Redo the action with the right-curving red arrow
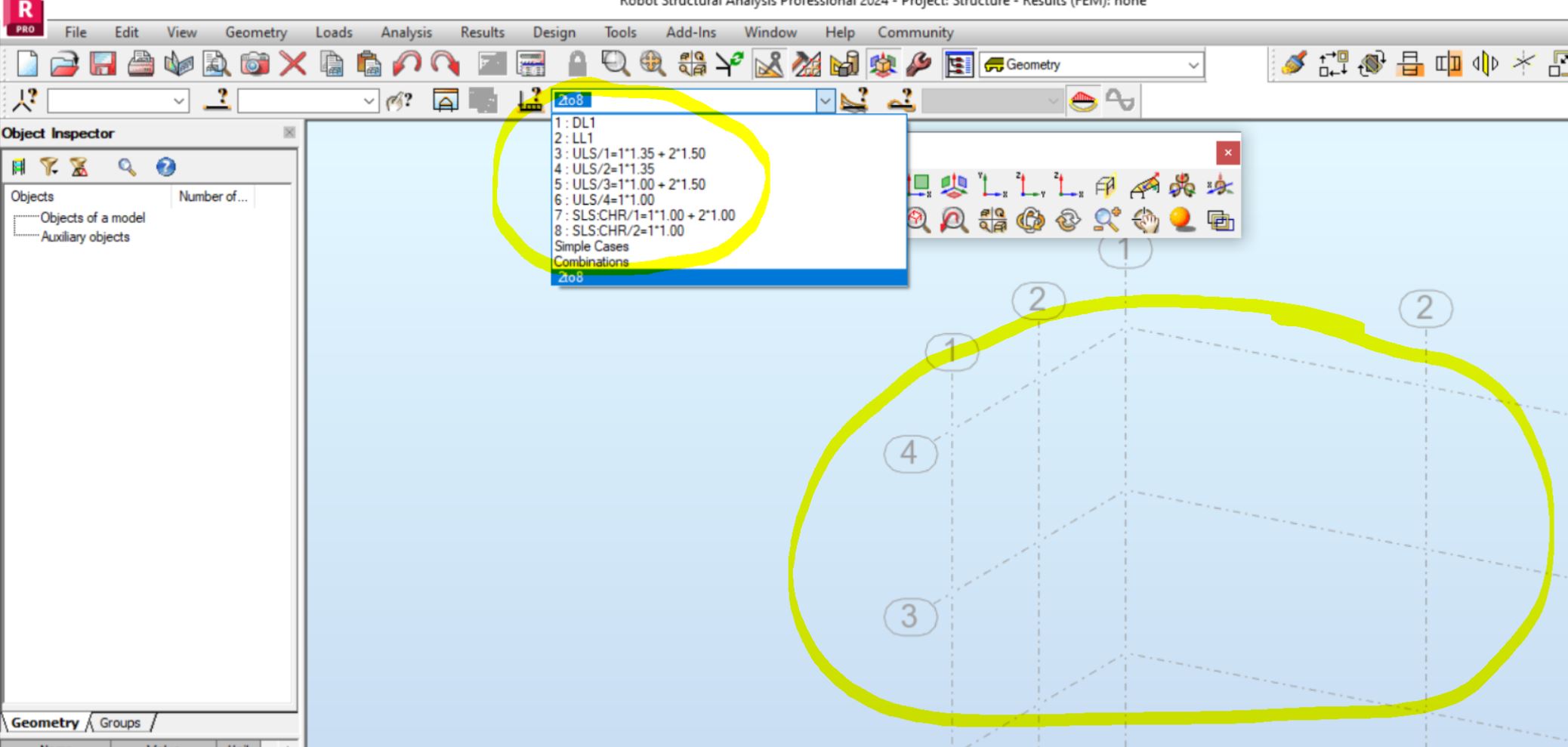The width and height of the screenshot is (1568, 747). [x=446, y=64]
